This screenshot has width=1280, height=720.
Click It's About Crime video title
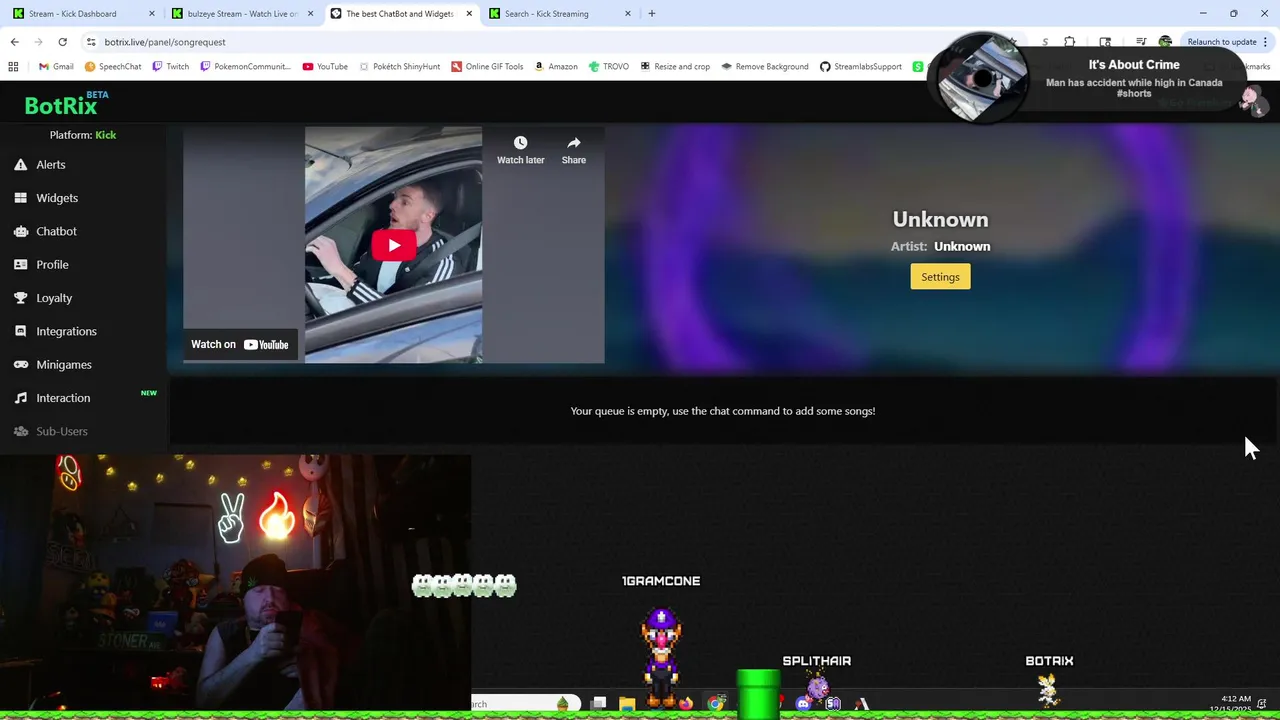tap(1134, 65)
